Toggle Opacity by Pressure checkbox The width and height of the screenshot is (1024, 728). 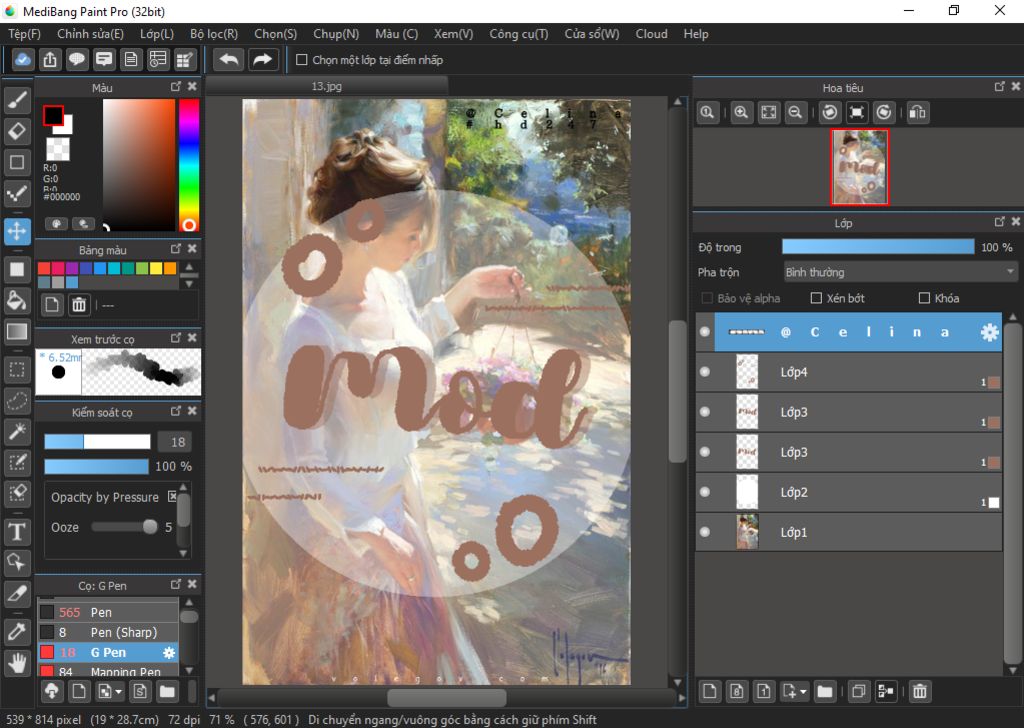172,497
